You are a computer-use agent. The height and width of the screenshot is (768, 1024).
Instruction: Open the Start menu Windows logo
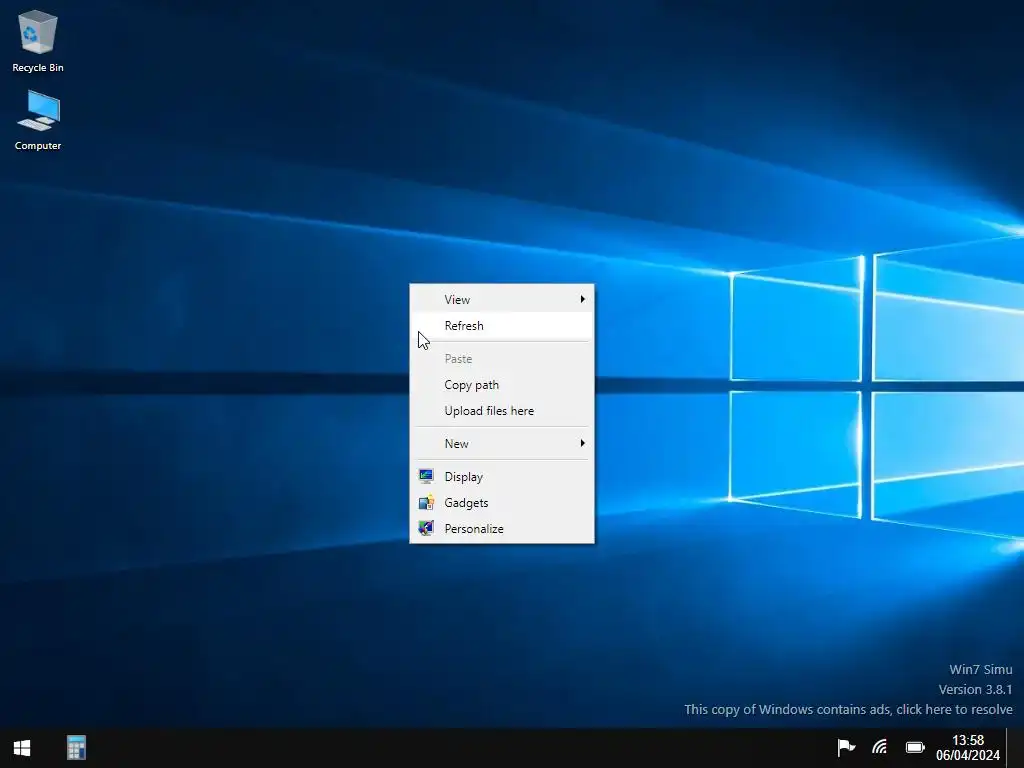coord(22,748)
